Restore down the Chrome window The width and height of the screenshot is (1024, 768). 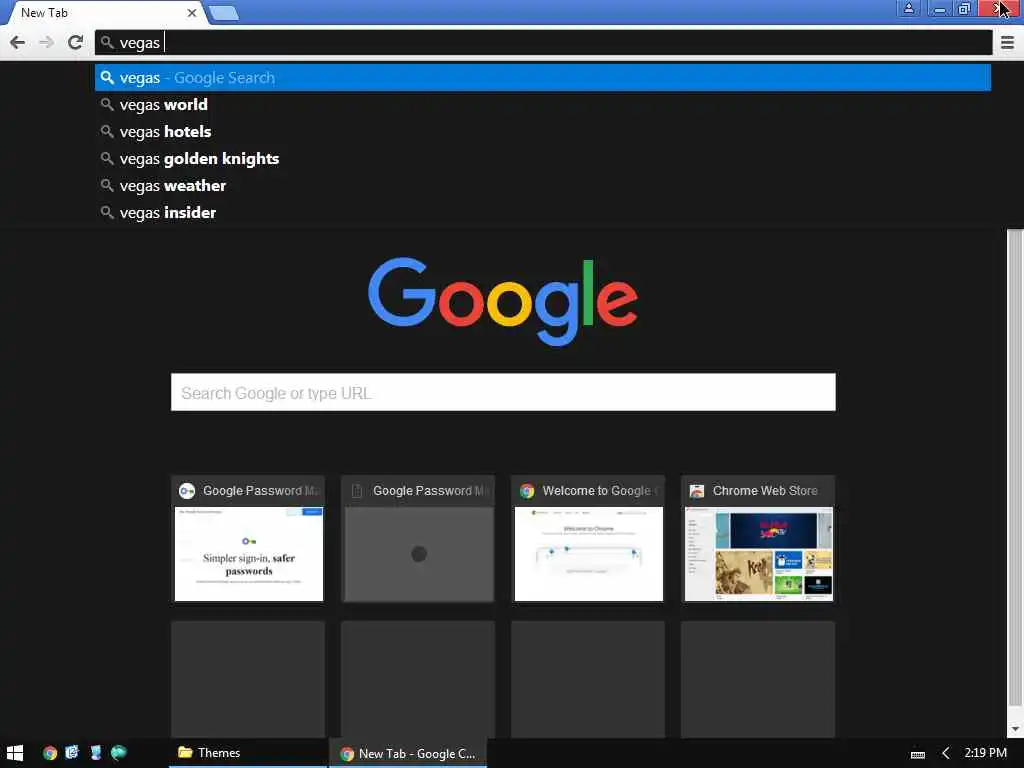pos(964,8)
